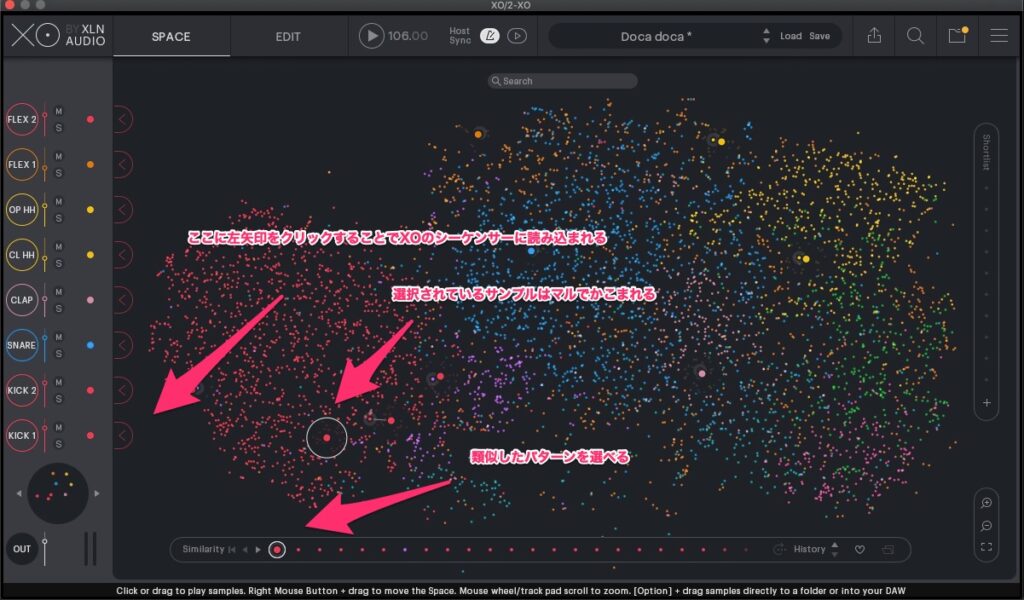The height and width of the screenshot is (600, 1024).
Task: Click the left arrow beside KICK 1 channel
Action: click(122, 435)
